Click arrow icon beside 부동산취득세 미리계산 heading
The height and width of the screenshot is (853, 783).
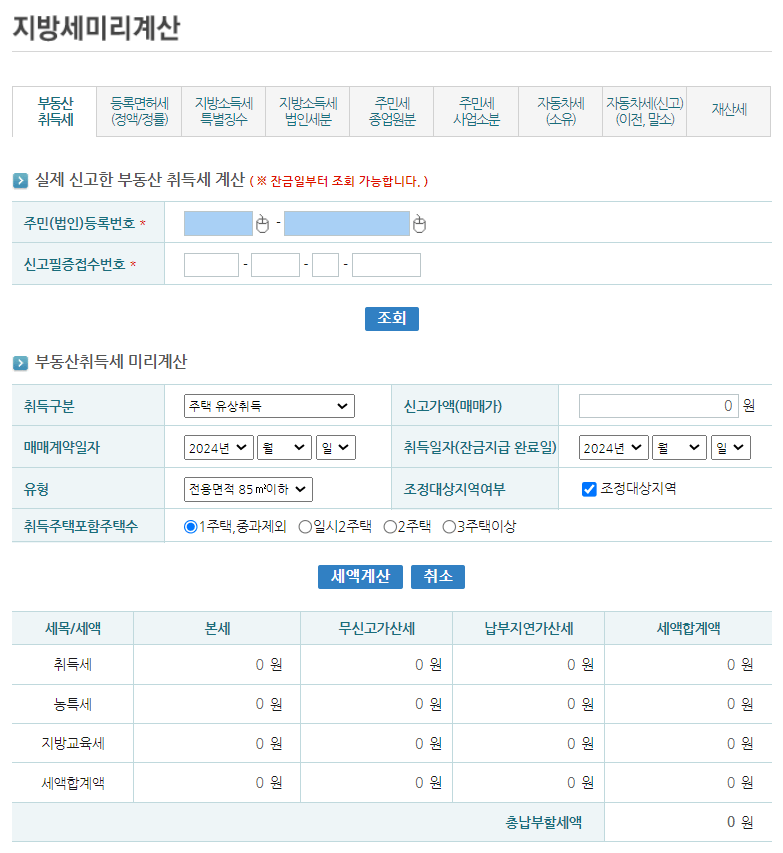[x=20, y=363]
